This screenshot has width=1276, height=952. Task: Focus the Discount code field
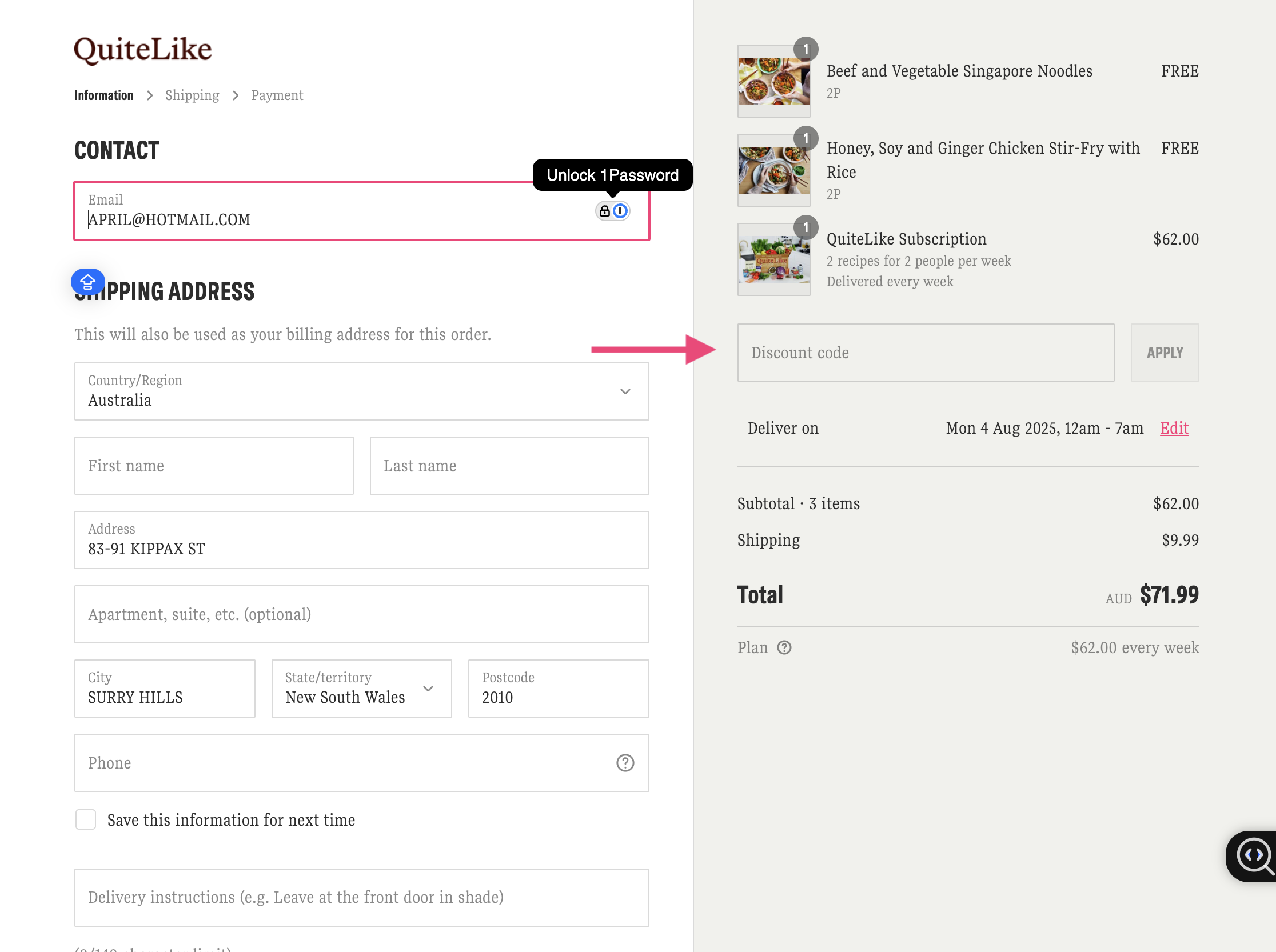[x=926, y=353]
